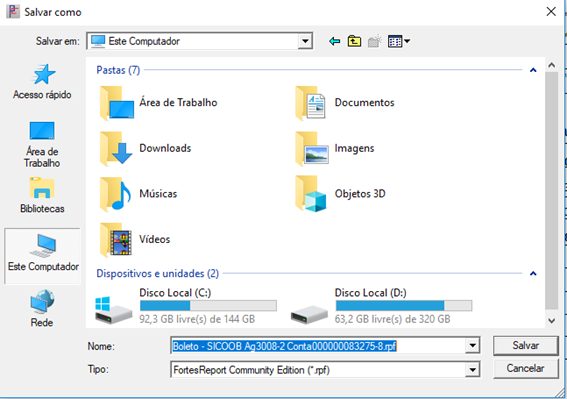The image size is (567, 399).
Task: Select the Área de Trabalho folder icon
Action: 117,103
